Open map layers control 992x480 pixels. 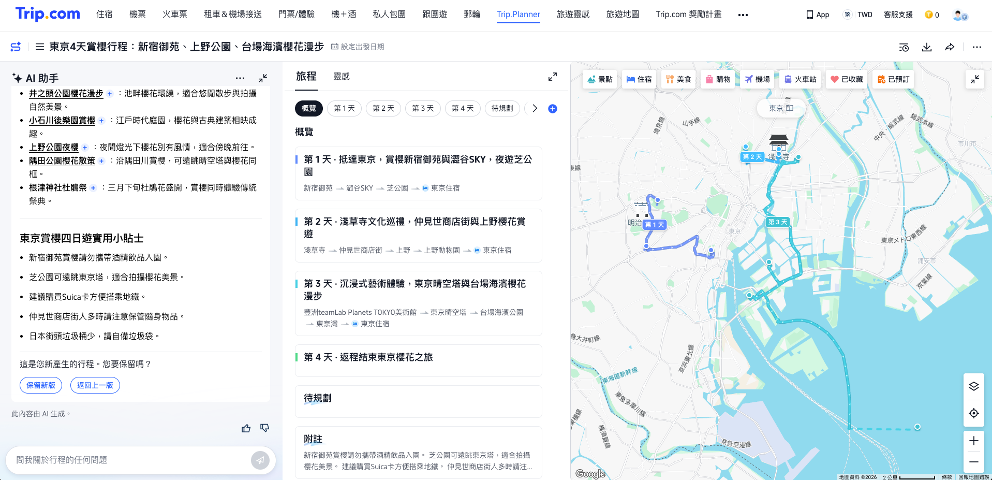tap(974, 386)
